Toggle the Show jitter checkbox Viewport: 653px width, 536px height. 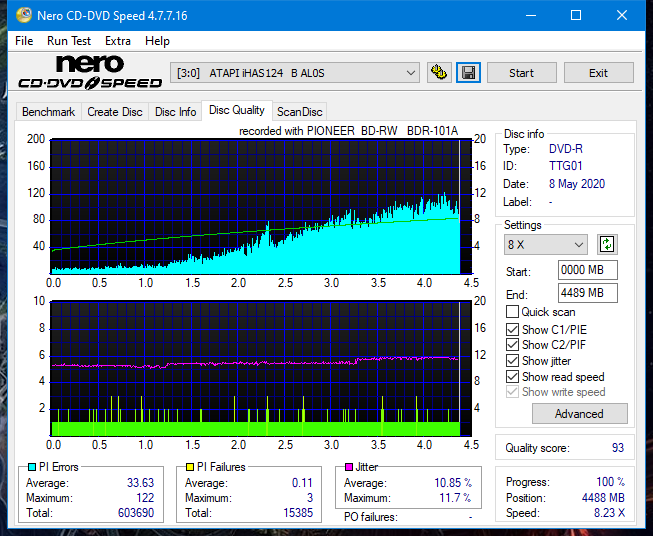click(512, 361)
